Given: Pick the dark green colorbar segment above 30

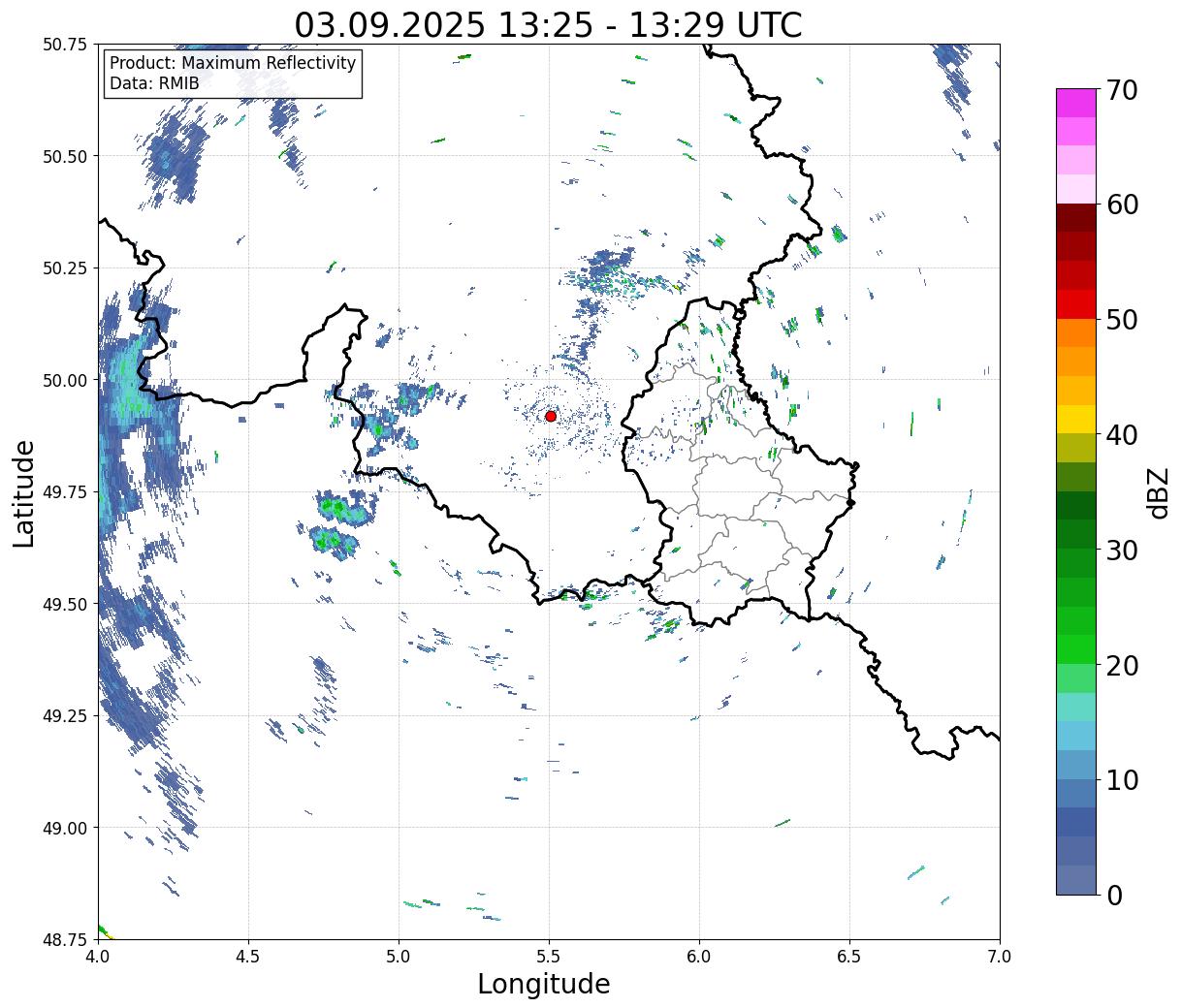Looking at the screenshot, I should click(1076, 534).
